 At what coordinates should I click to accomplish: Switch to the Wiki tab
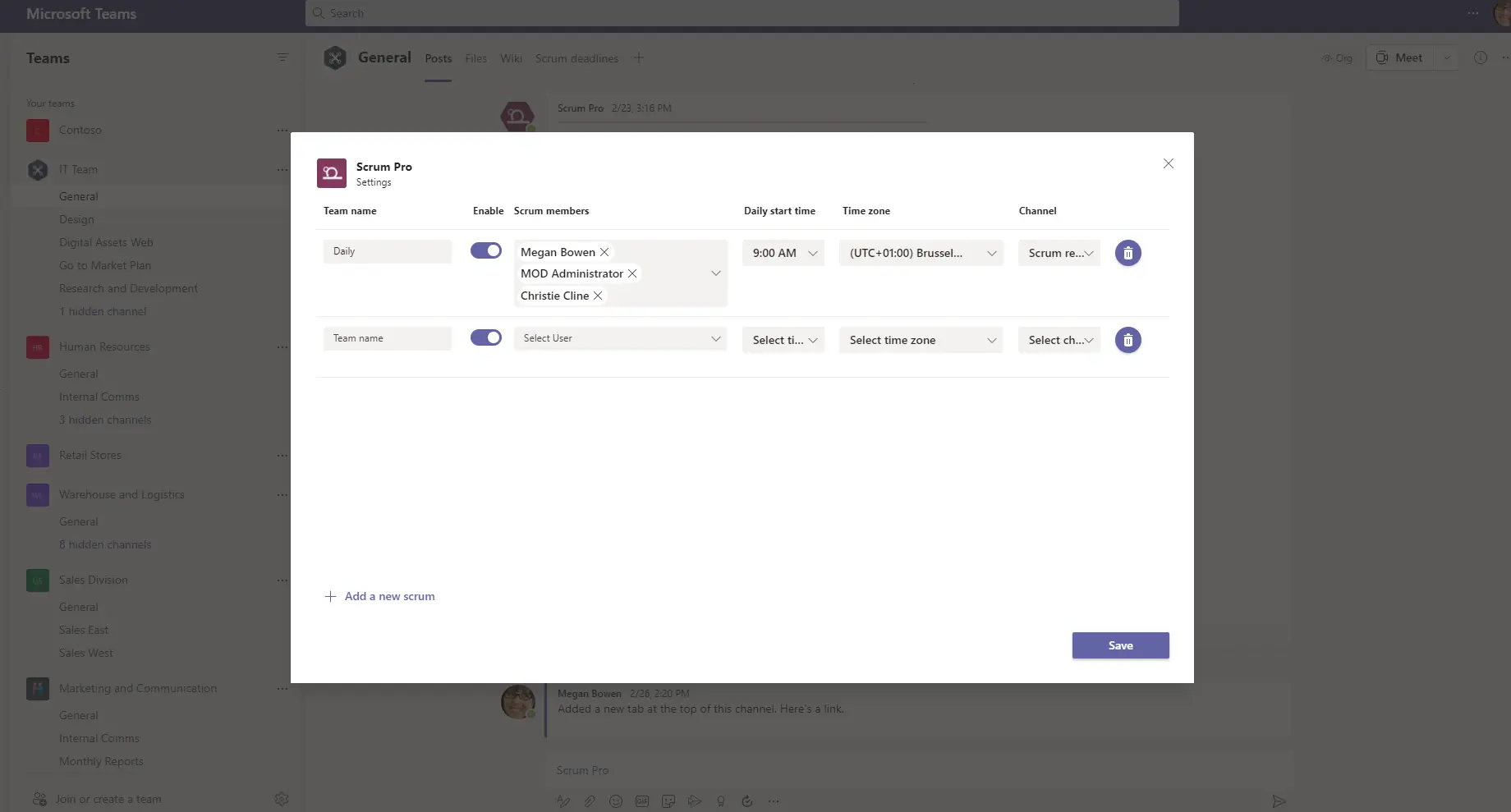pyautogui.click(x=511, y=58)
